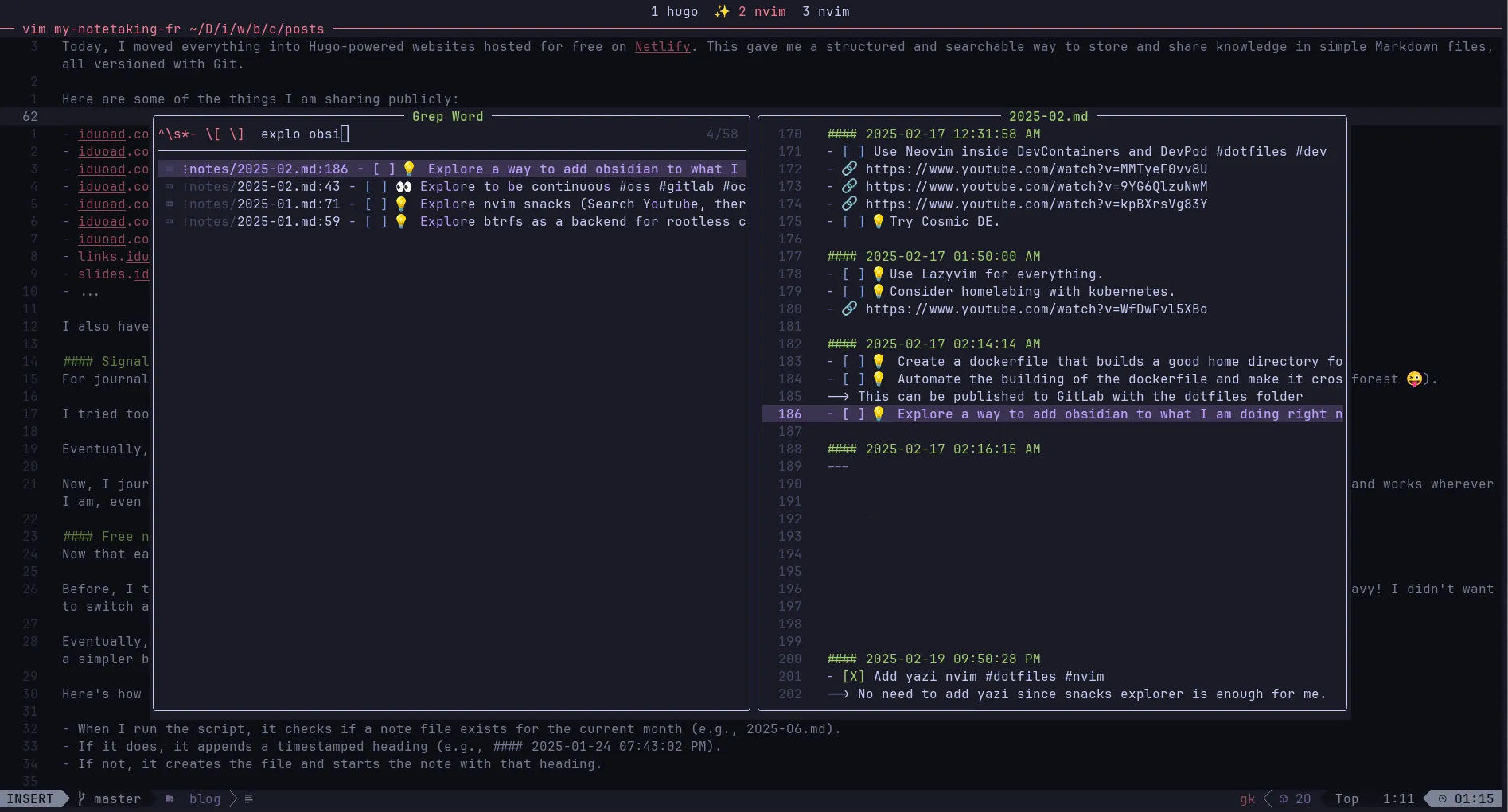This screenshot has height=812, width=1508.
Task: Click link icon before watch?v=9YG6QlzuNwM
Action: coord(850,186)
